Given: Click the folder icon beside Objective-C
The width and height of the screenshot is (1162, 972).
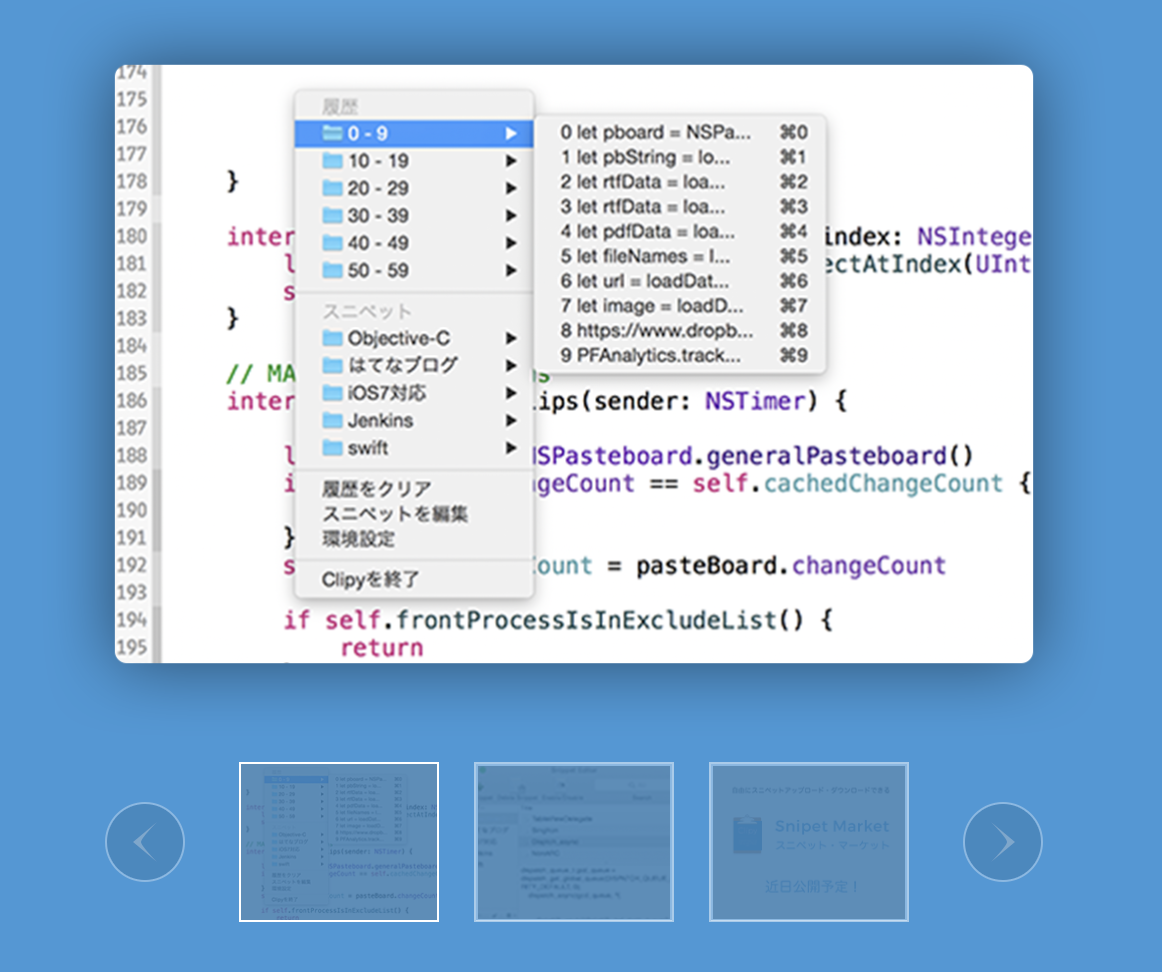Looking at the screenshot, I should pos(332,338).
